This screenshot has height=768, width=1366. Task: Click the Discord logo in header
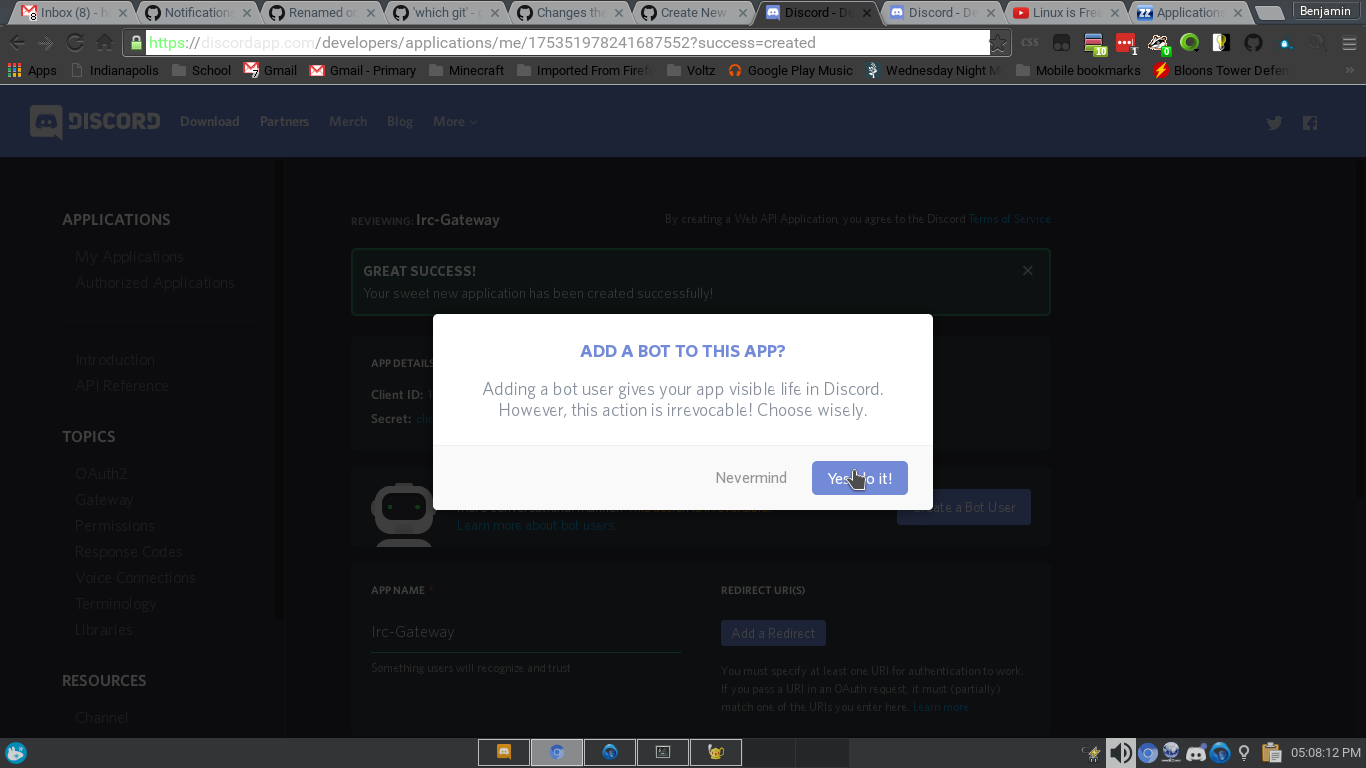(95, 122)
